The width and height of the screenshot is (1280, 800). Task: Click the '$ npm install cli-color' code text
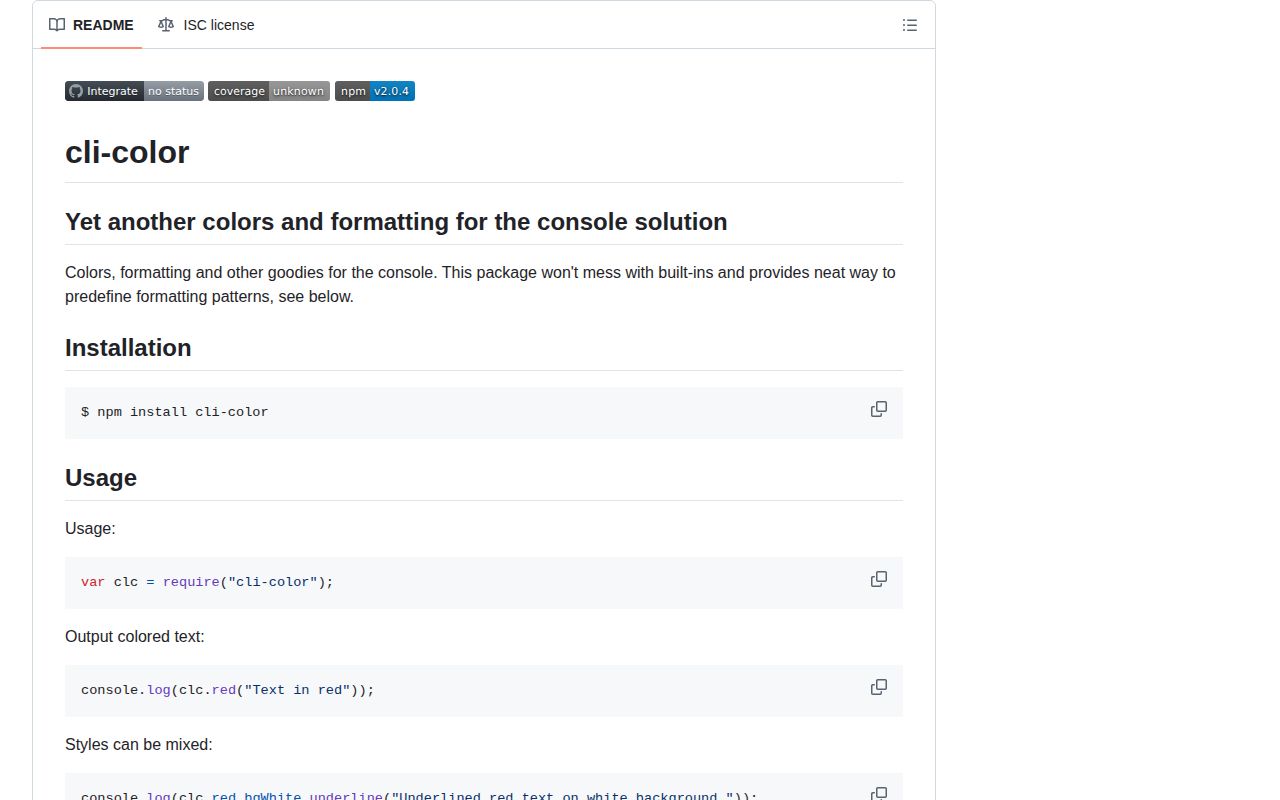(x=175, y=412)
